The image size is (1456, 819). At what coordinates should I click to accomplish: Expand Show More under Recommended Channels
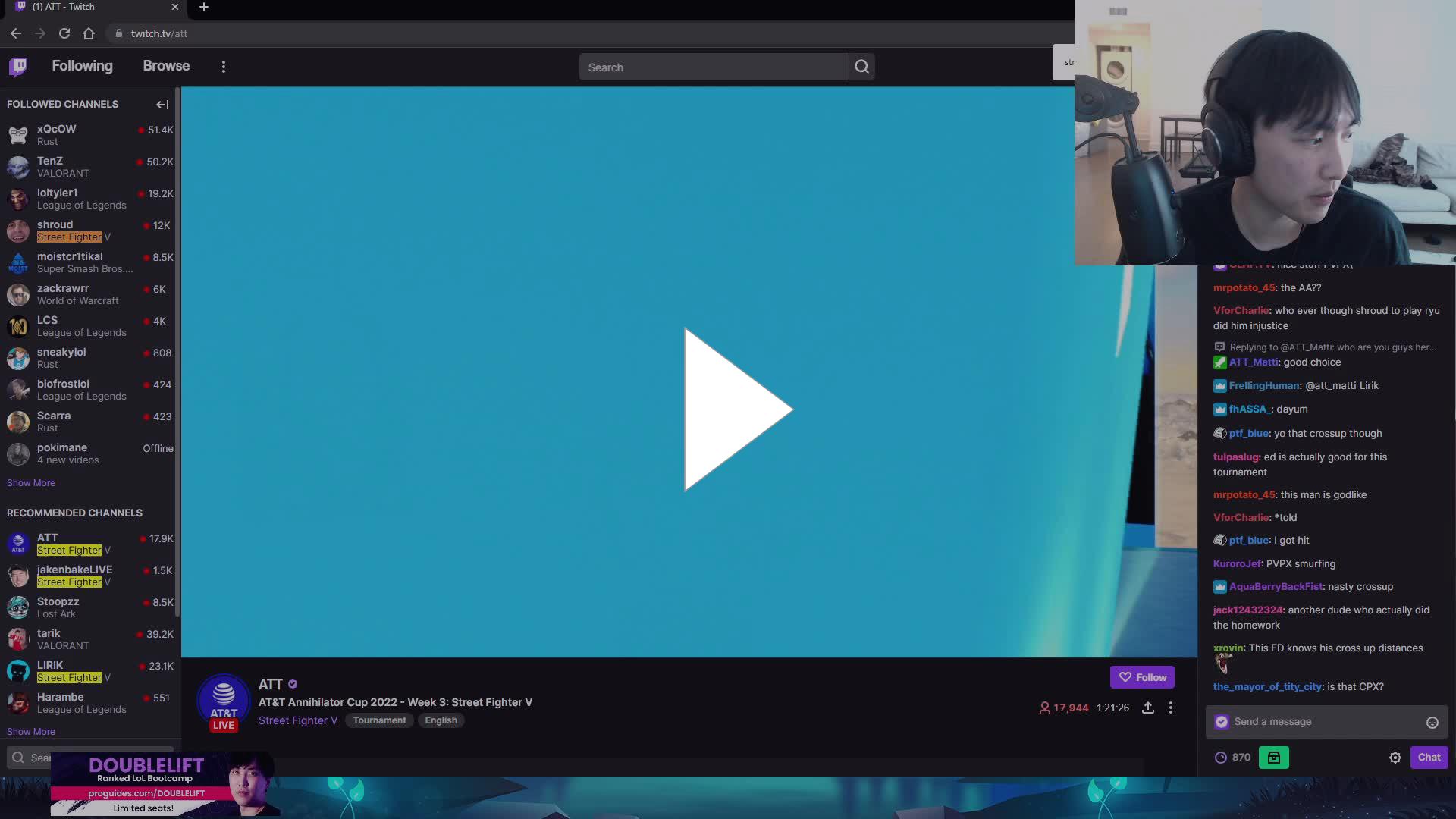tap(31, 731)
